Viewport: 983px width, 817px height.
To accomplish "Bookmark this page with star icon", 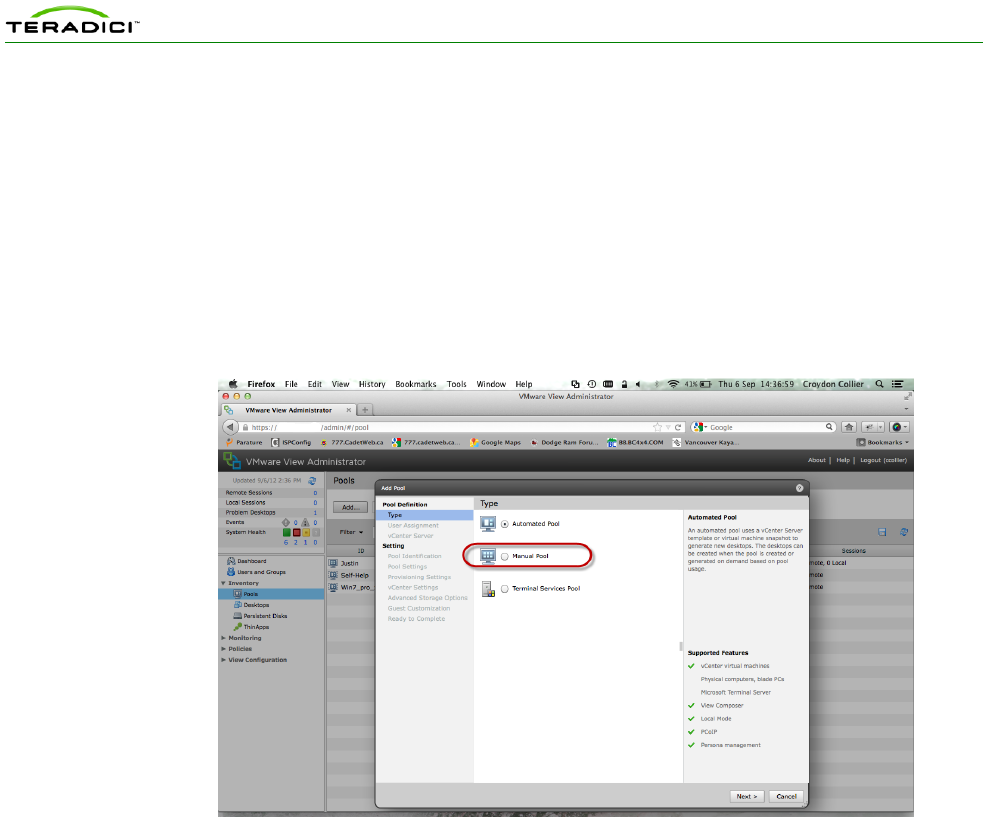I will click(657, 427).
